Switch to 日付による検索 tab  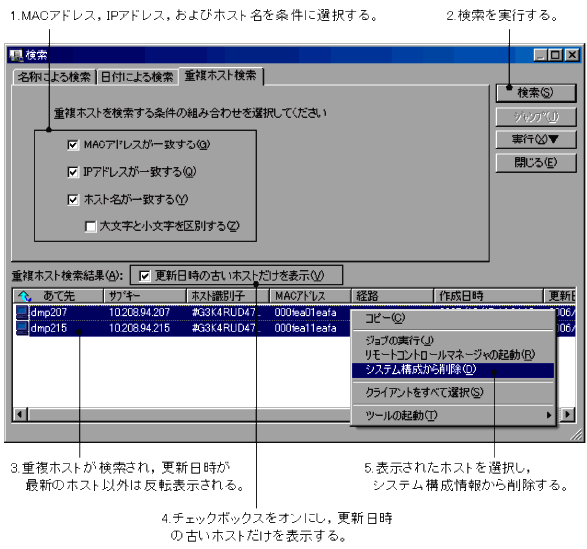coord(137,77)
